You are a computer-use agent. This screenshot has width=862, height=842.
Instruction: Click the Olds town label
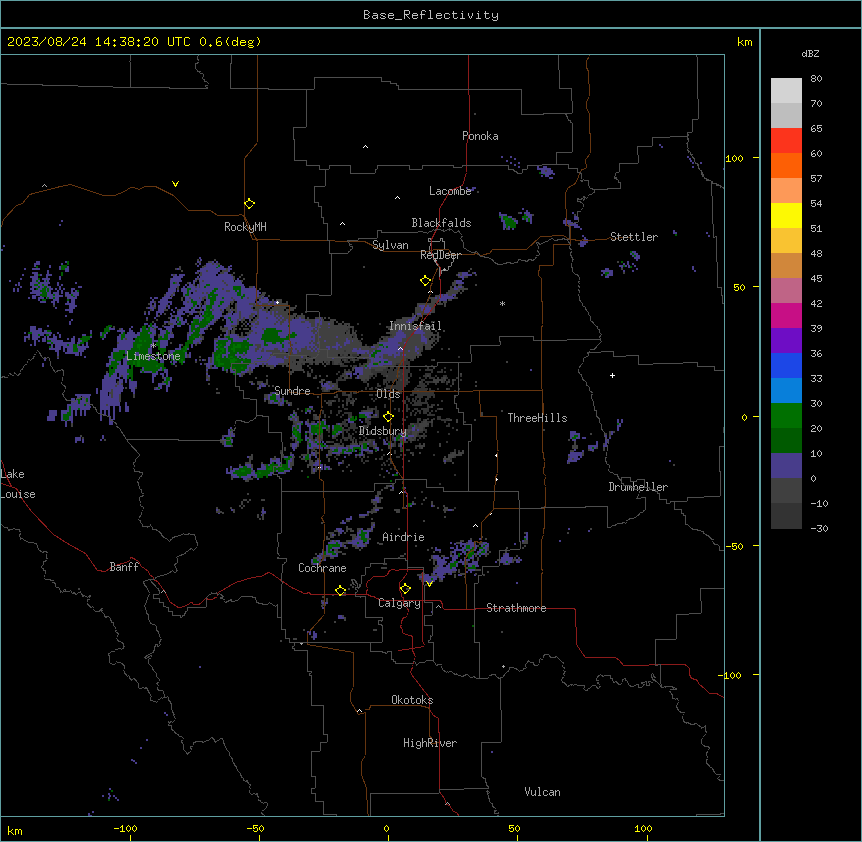pyautogui.click(x=388, y=394)
